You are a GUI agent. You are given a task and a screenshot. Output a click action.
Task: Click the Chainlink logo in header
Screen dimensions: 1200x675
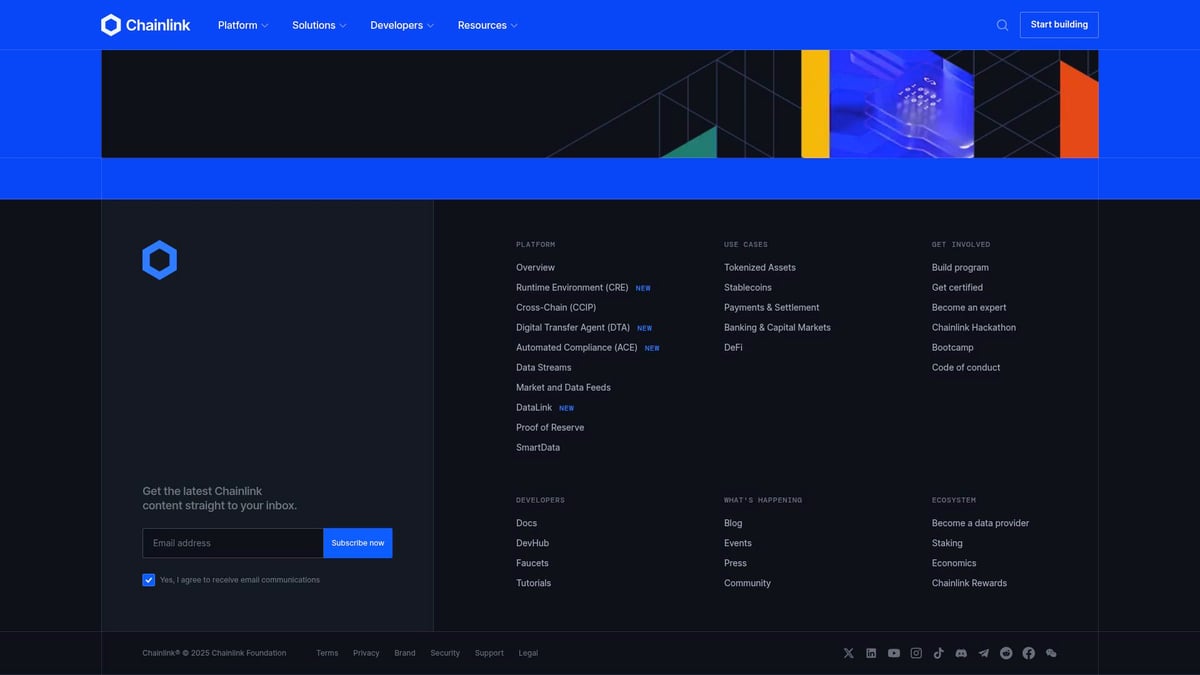point(146,25)
